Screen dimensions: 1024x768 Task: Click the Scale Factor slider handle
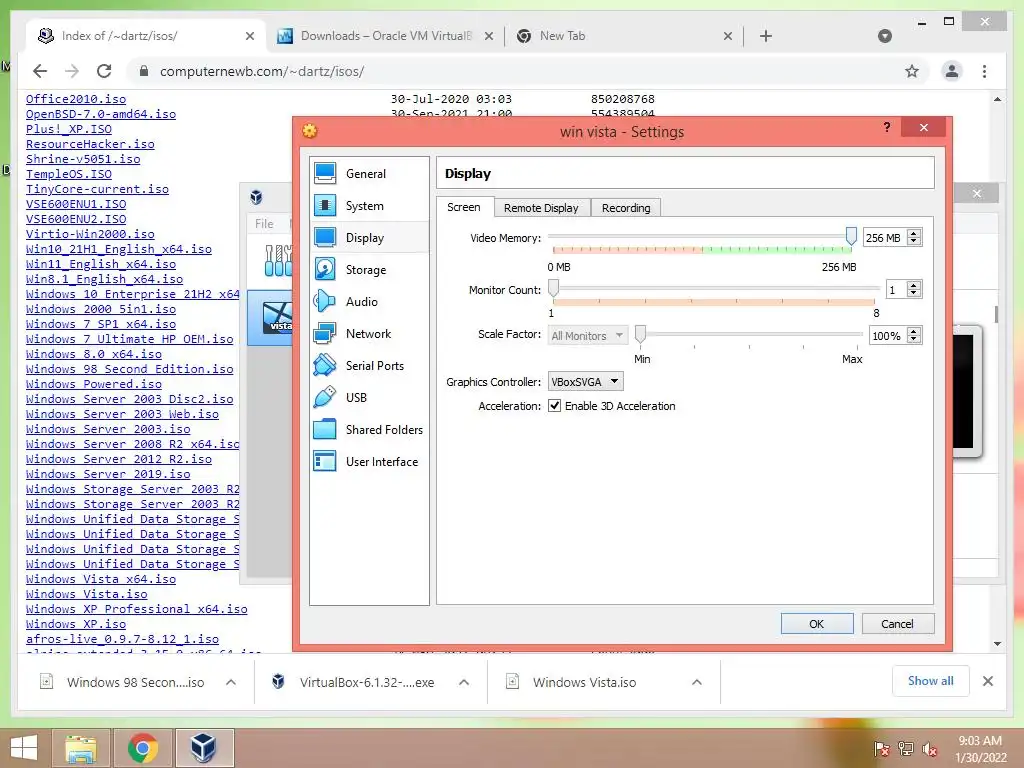coord(641,334)
